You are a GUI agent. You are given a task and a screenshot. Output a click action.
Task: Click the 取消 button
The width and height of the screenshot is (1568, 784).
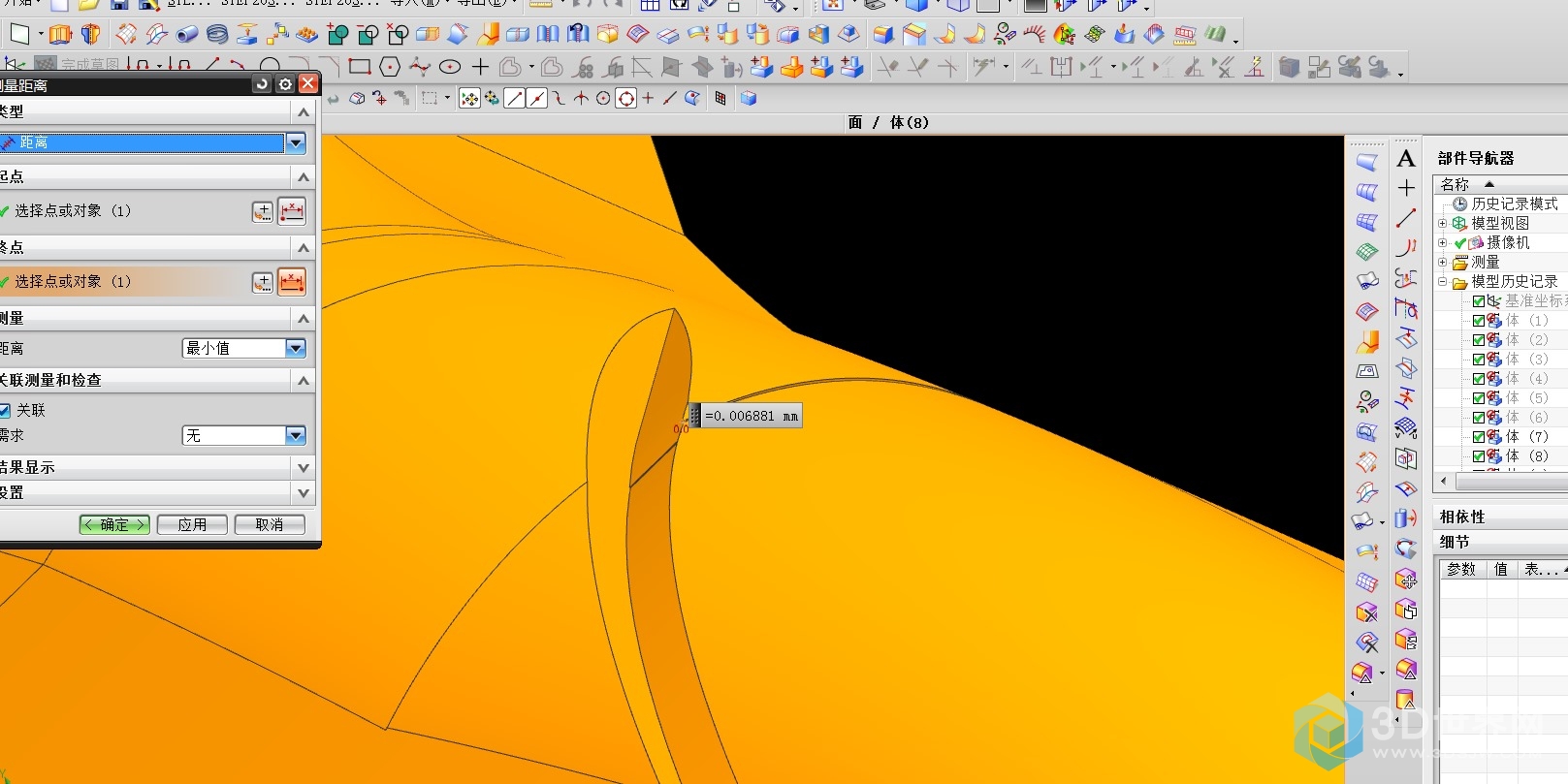click(x=270, y=524)
